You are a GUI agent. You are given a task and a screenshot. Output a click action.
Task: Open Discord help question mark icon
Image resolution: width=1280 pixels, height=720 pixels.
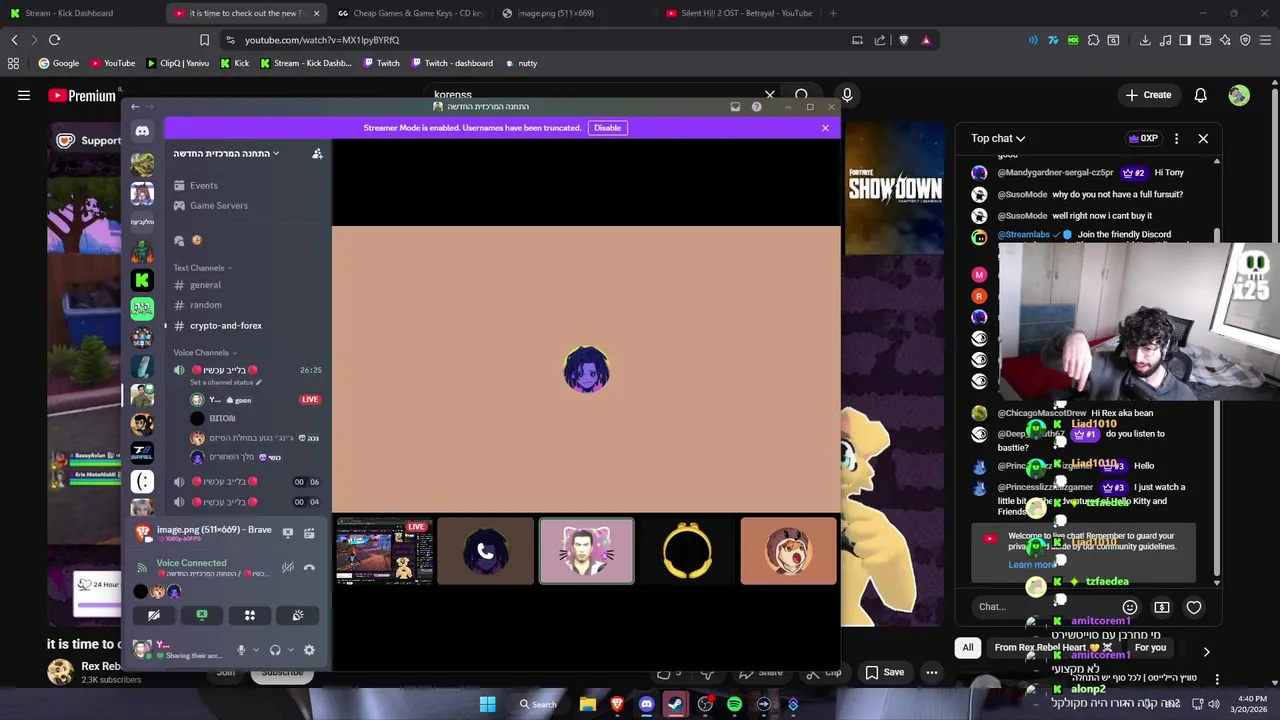point(757,107)
